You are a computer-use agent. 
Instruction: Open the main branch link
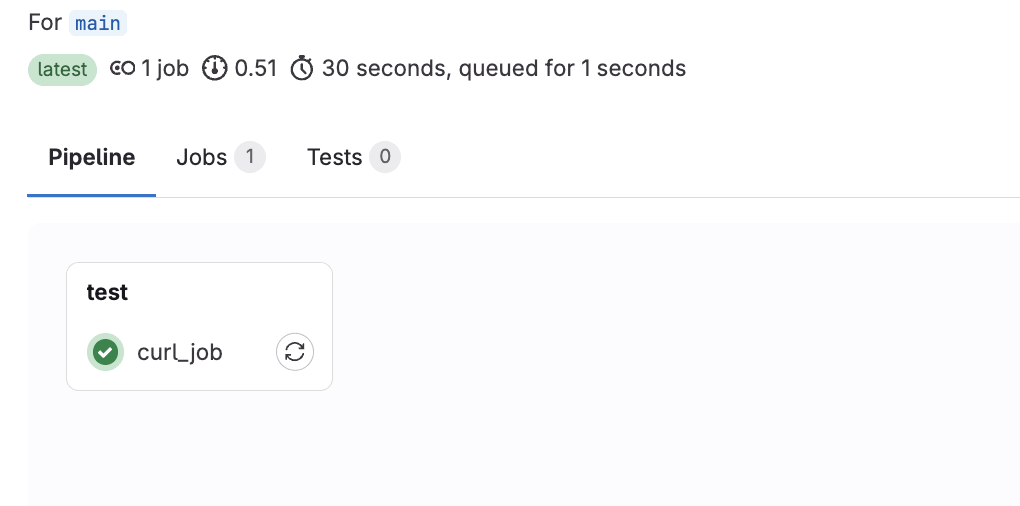tap(98, 23)
